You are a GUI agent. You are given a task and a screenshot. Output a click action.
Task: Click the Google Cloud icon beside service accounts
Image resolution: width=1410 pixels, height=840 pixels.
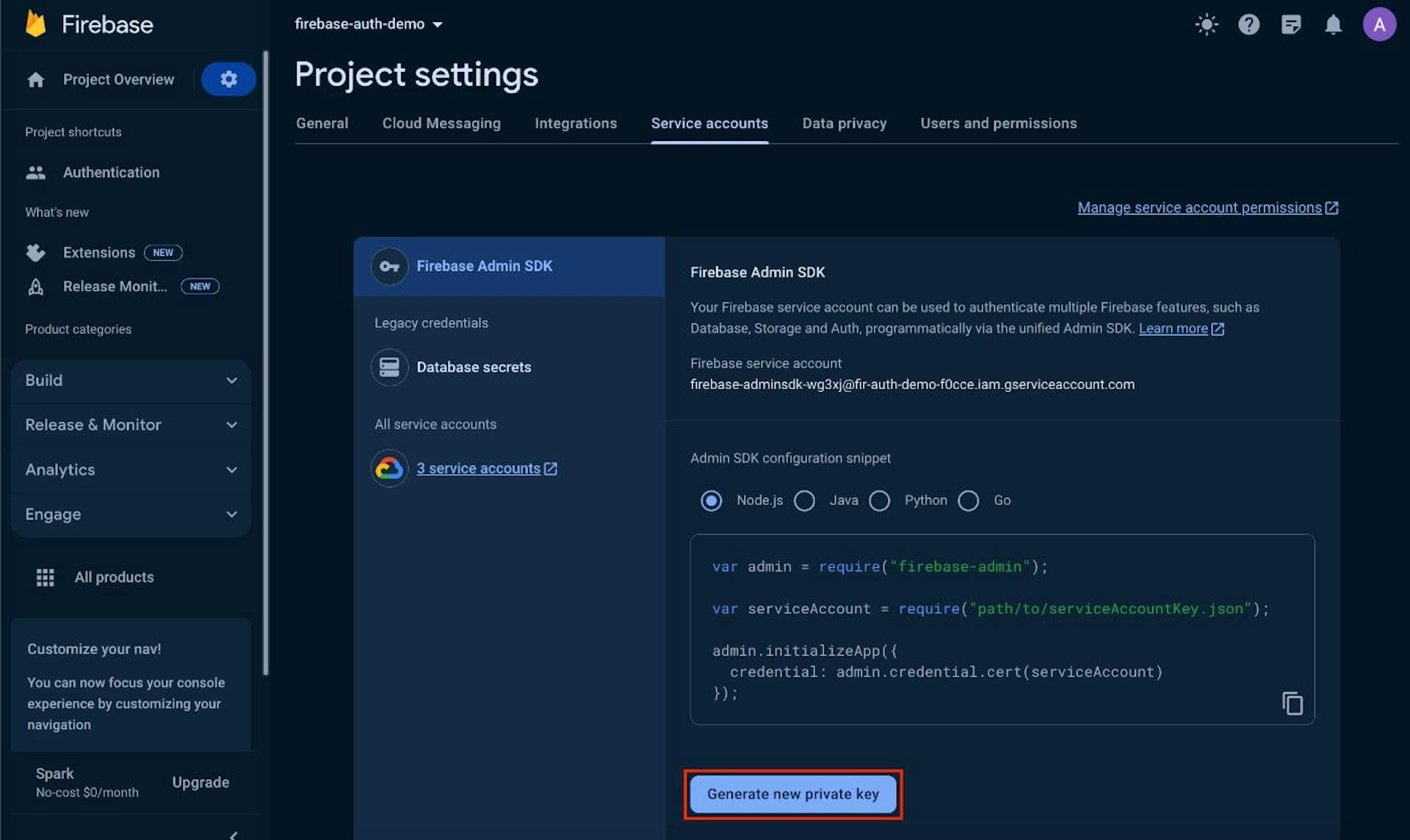pyautogui.click(x=389, y=468)
